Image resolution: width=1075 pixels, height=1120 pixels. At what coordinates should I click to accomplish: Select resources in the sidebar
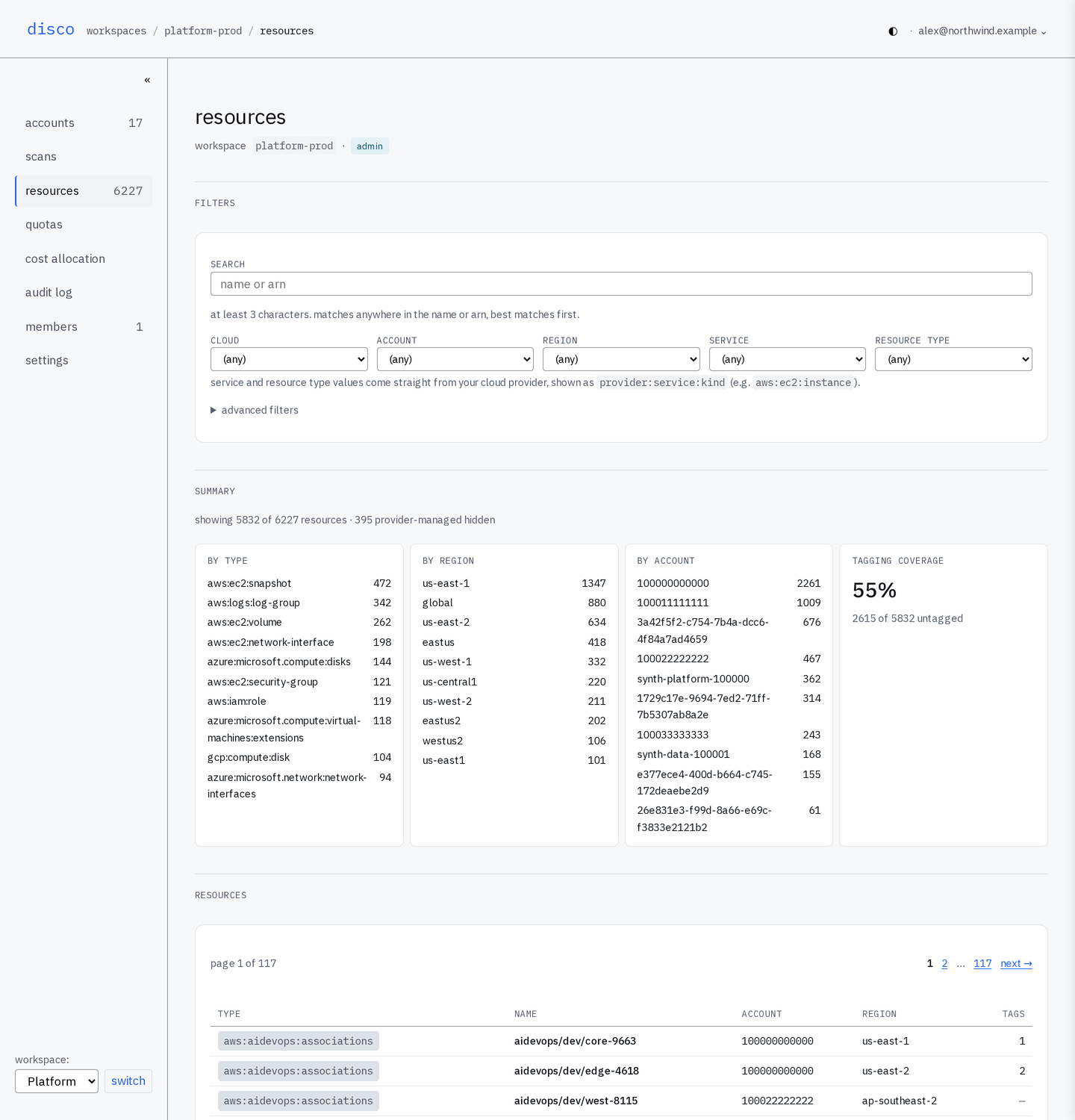[84, 191]
